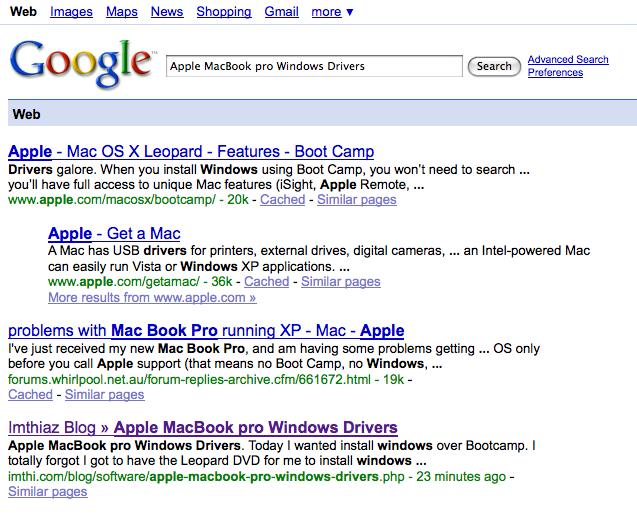The height and width of the screenshot is (515, 637).
Task: View Cached copy of the whirlpool forum result
Action: tap(30, 394)
